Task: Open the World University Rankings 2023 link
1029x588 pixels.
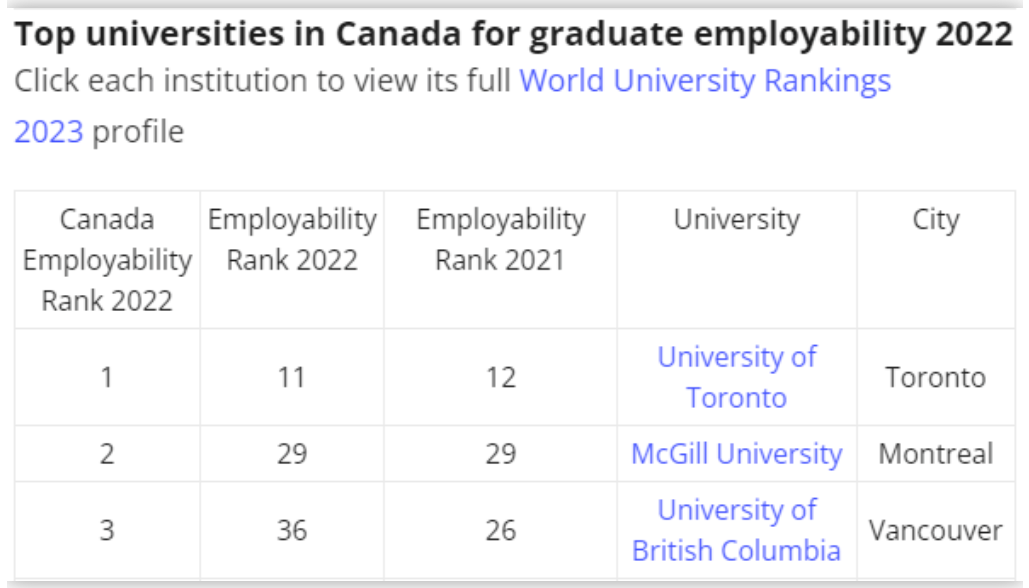Action: point(704,81)
